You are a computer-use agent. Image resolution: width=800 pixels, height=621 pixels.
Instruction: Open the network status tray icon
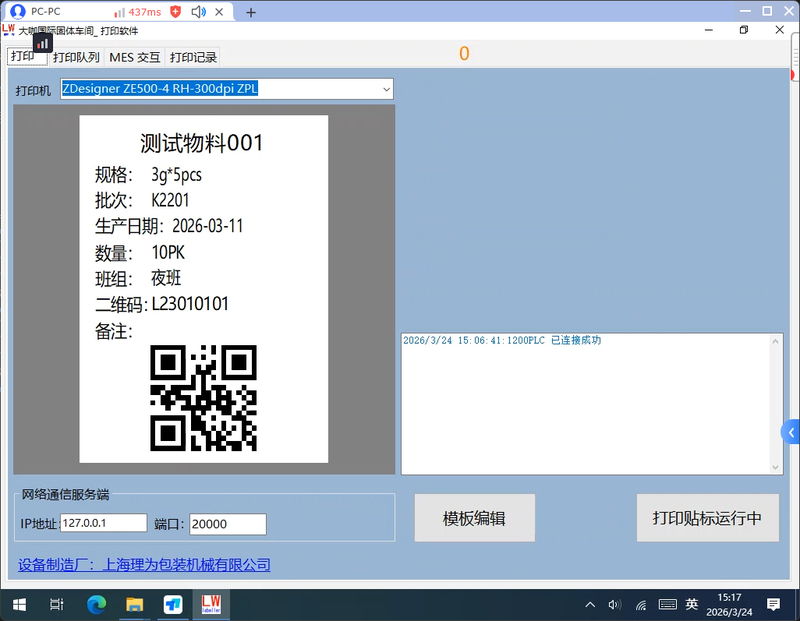click(x=641, y=605)
